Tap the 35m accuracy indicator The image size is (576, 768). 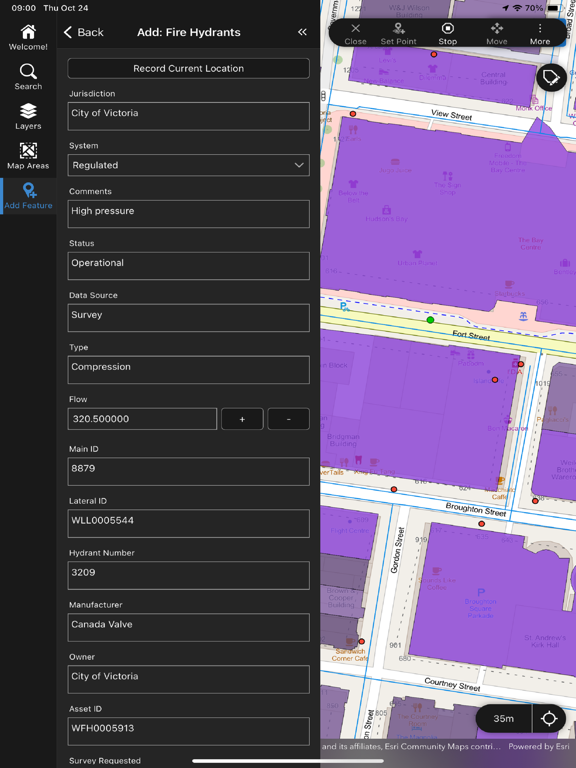coord(504,719)
